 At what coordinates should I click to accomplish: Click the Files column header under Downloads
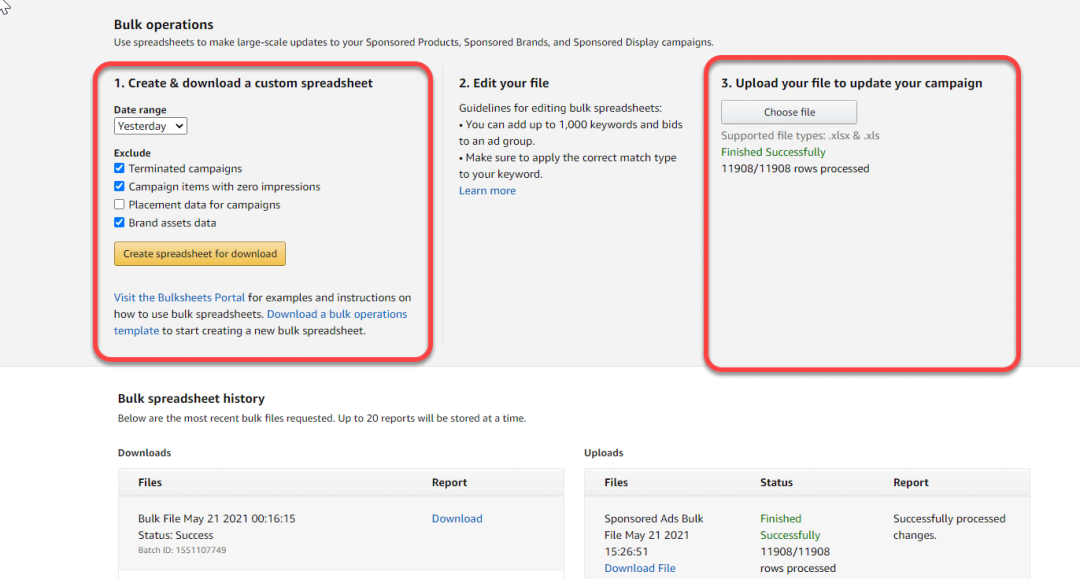[x=150, y=482]
